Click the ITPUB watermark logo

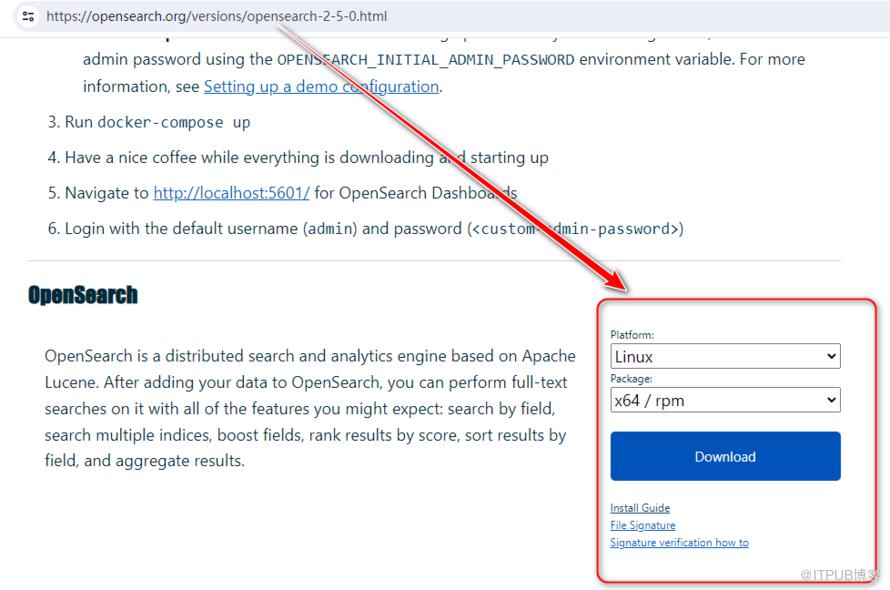[839, 574]
